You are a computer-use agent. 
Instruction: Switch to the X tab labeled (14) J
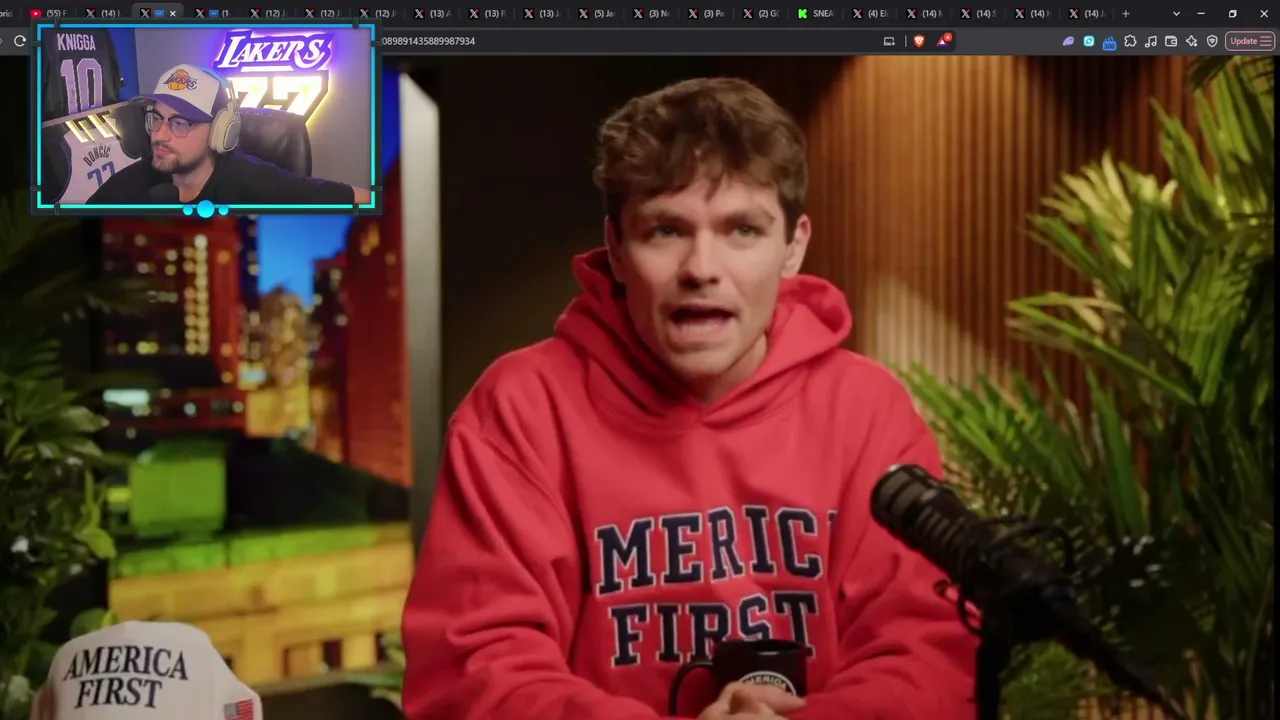1088,13
